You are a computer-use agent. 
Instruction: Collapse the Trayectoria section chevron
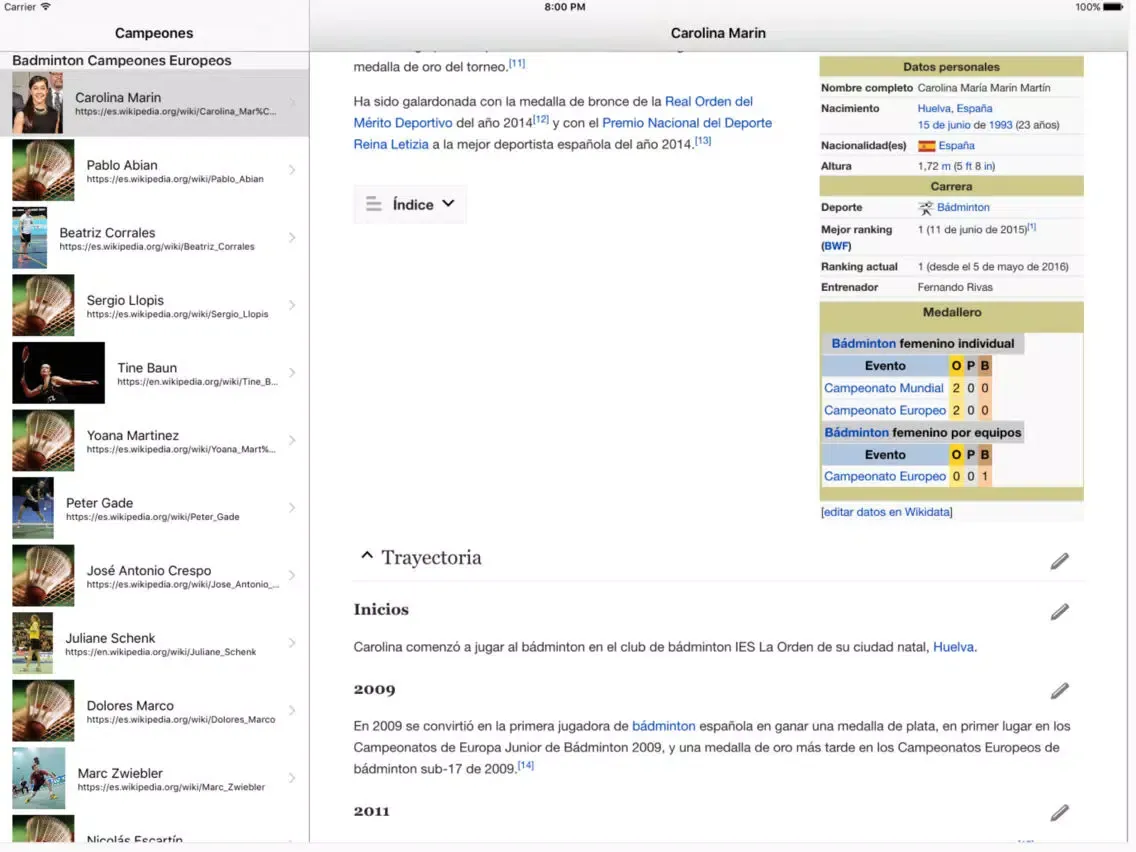click(367, 556)
